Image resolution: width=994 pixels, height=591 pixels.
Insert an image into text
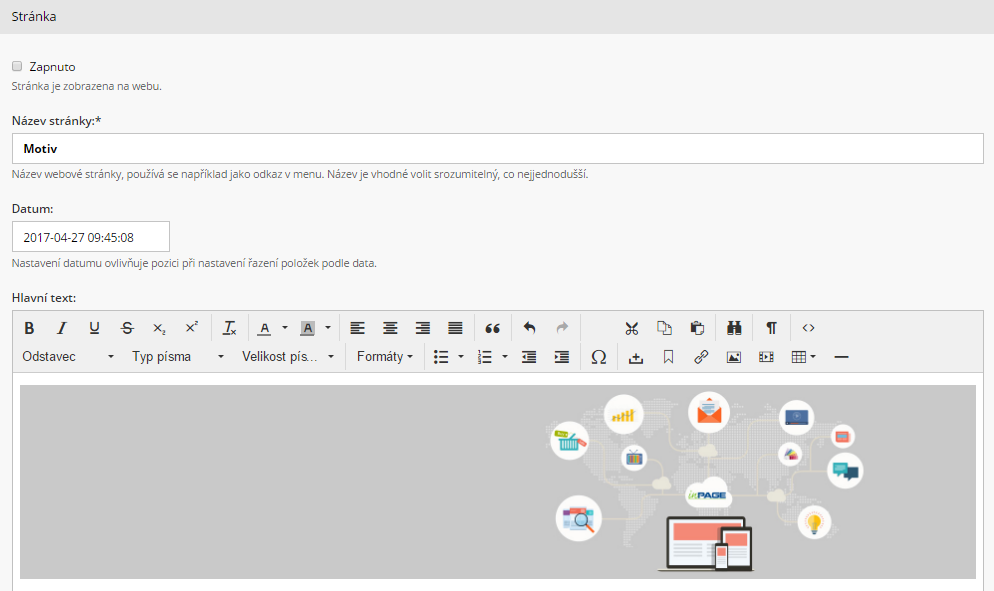pyautogui.click(x=733, y=357)
